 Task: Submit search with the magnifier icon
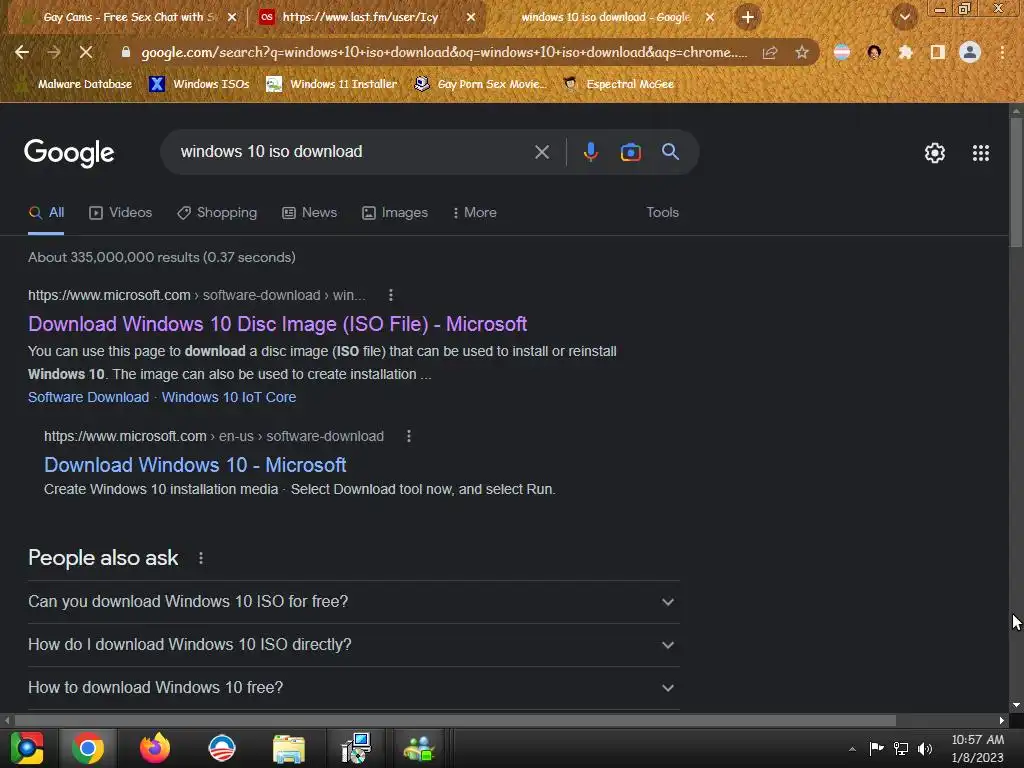coord(670,152)
